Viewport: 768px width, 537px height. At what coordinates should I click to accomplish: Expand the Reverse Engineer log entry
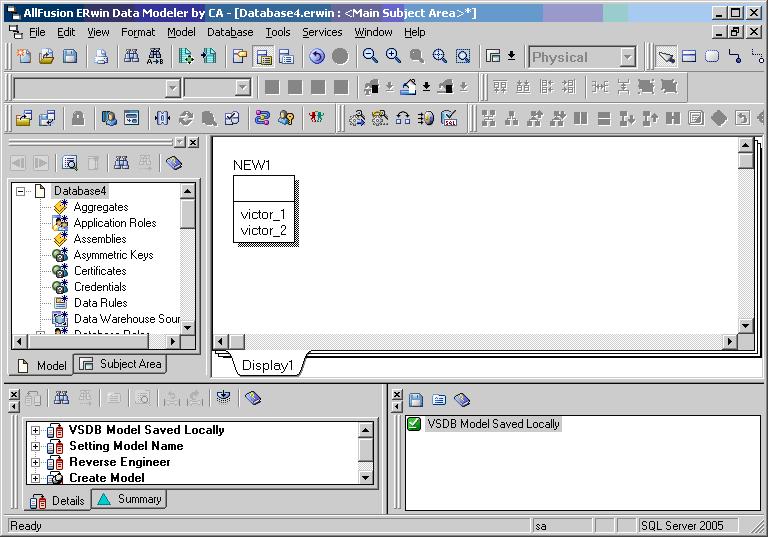pyautogui.click(x=35, y=462)
